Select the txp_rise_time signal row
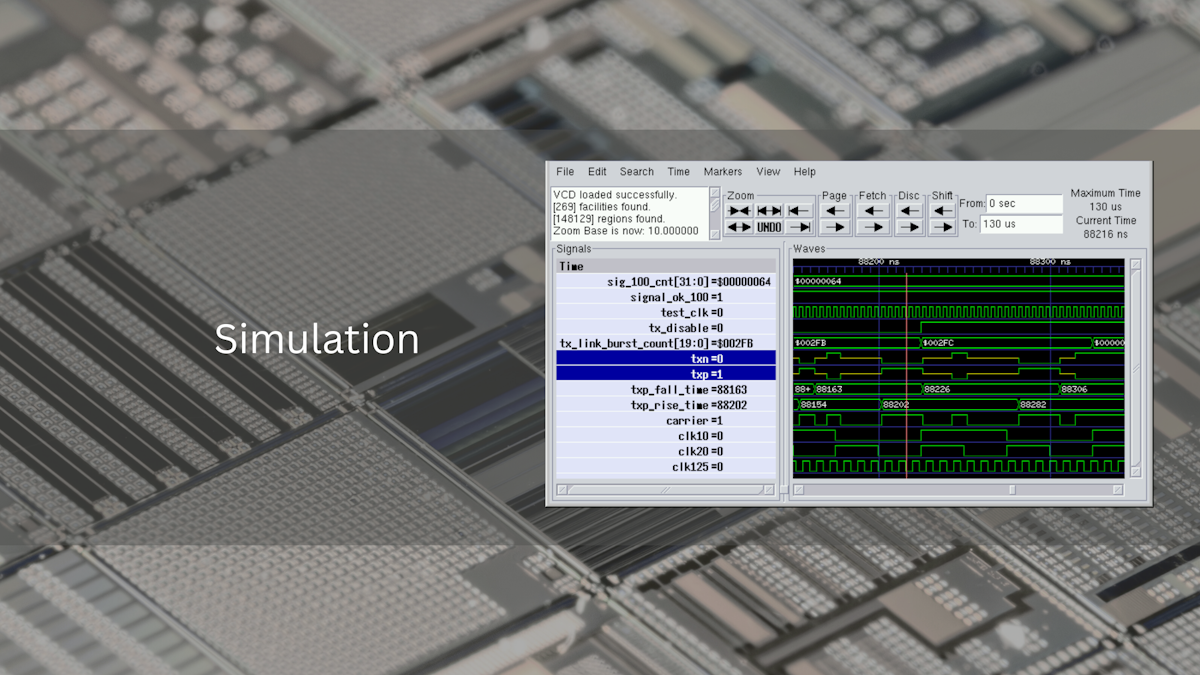Image resolution: width=1200 pixels, height=675 pixels. pyautogui.click(x=666, y=405)
